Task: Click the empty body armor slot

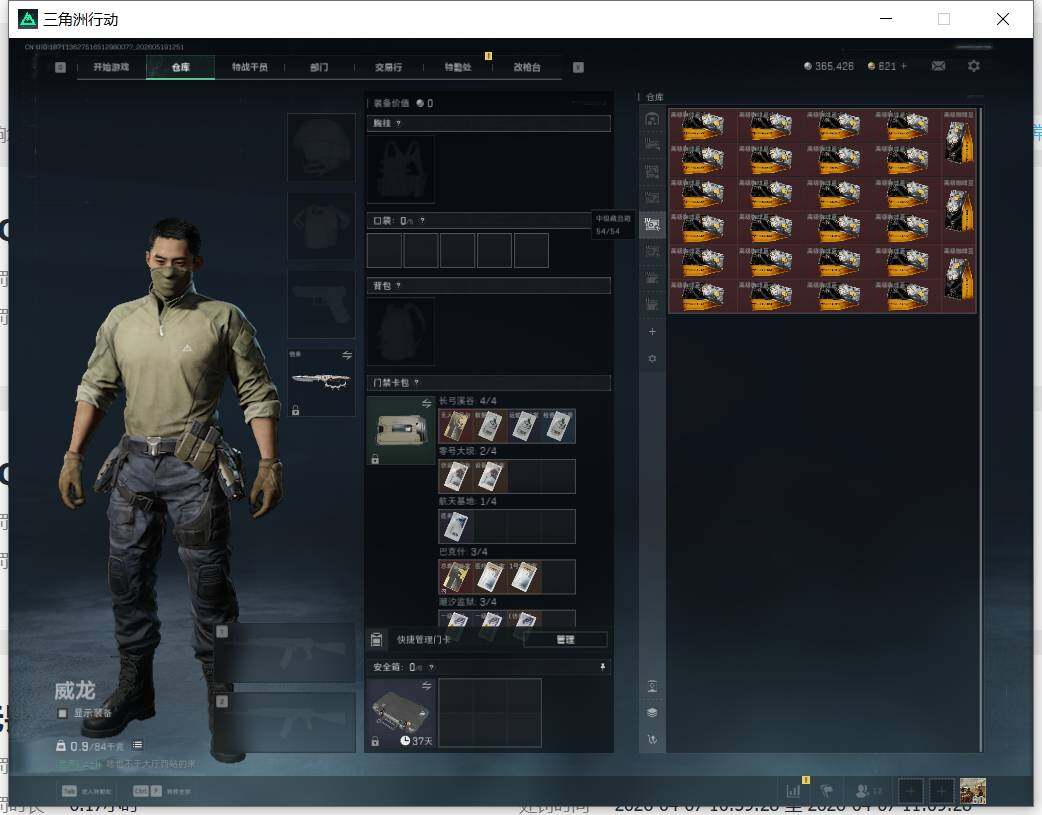Action: click(321, 227)
